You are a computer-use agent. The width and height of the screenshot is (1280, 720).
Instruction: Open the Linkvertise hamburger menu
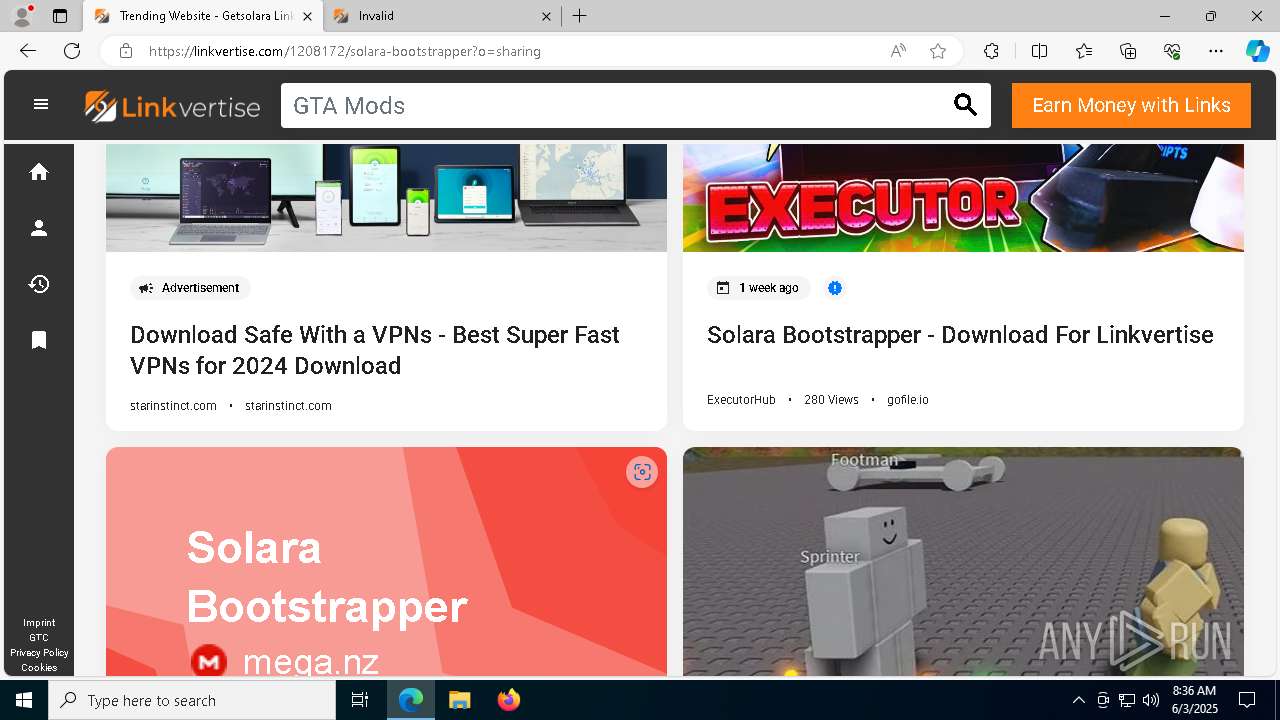click(x=41, y=104)
